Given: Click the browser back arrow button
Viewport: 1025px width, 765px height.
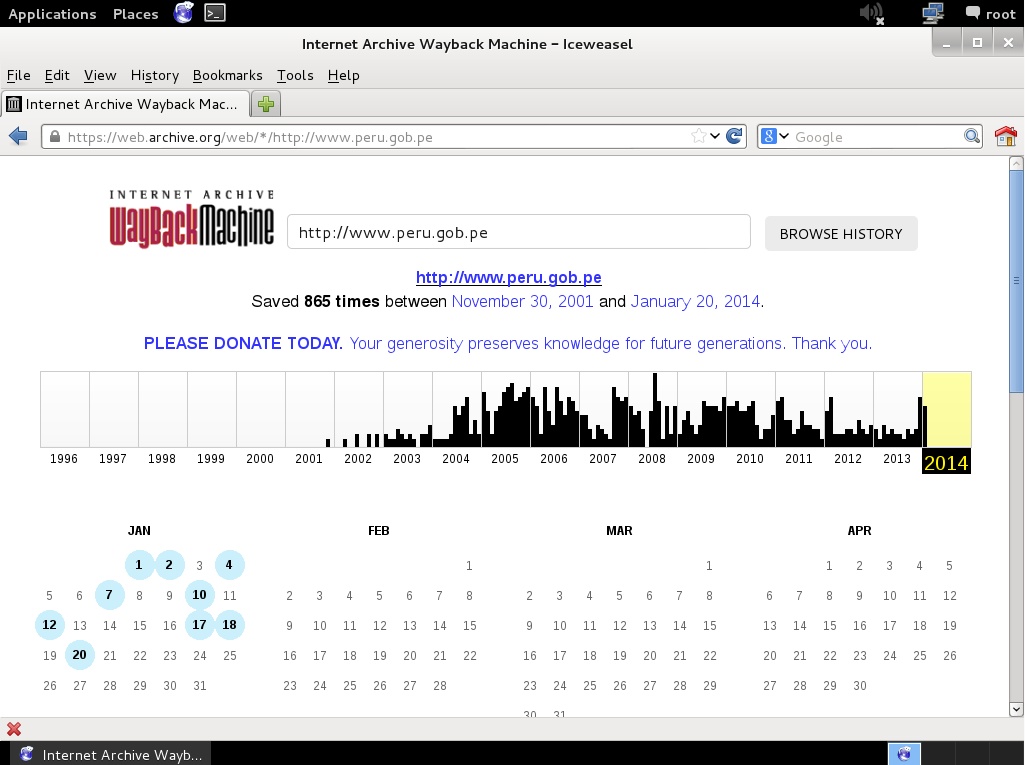Looking at the screenshot, I should 18,137.
